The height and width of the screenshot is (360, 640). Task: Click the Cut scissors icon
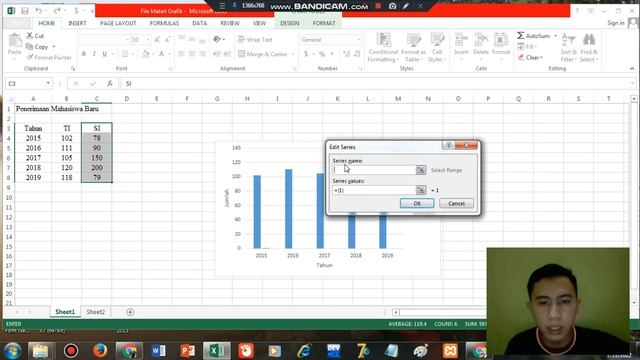tap(29, 36)
